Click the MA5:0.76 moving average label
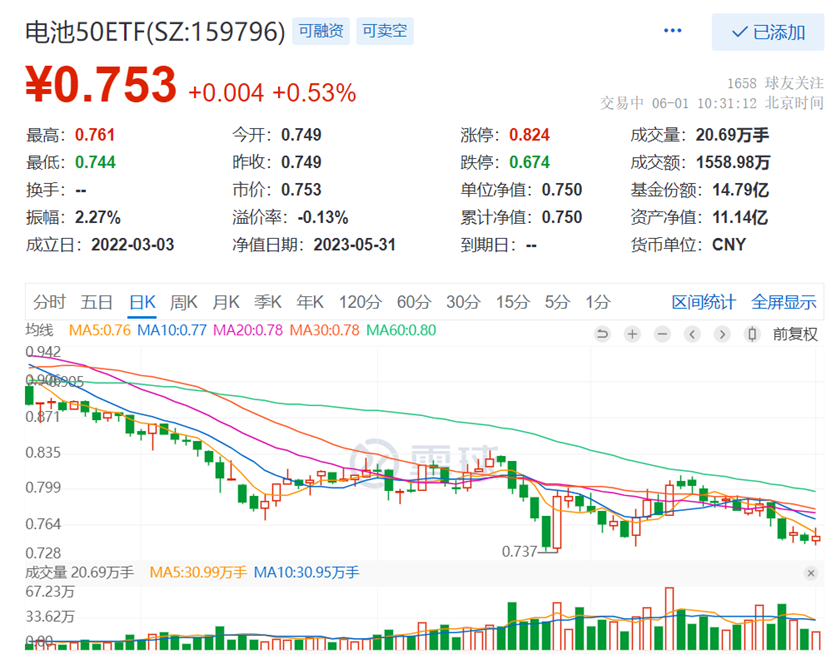Image resolution: width=831 pixels, height=654 pixels. 100,330
